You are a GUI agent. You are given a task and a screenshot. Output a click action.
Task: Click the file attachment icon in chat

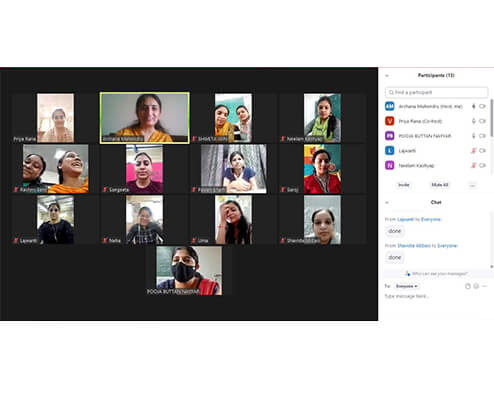(468, 286)
